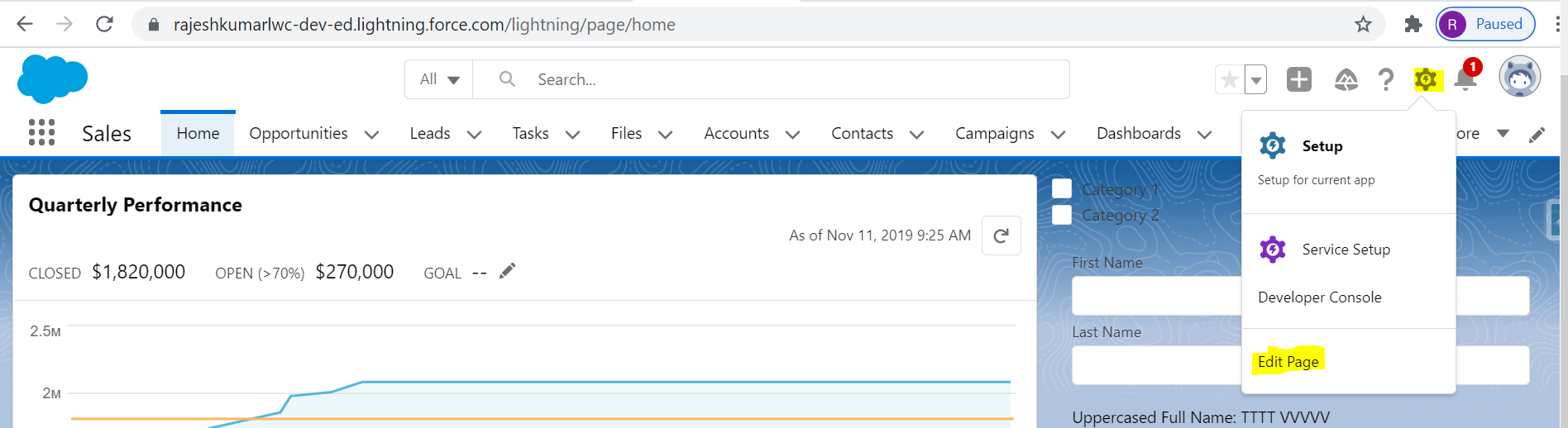Bookmark page with address bar star
This screenshot has height=428, width=1568.
point(1363,25)
